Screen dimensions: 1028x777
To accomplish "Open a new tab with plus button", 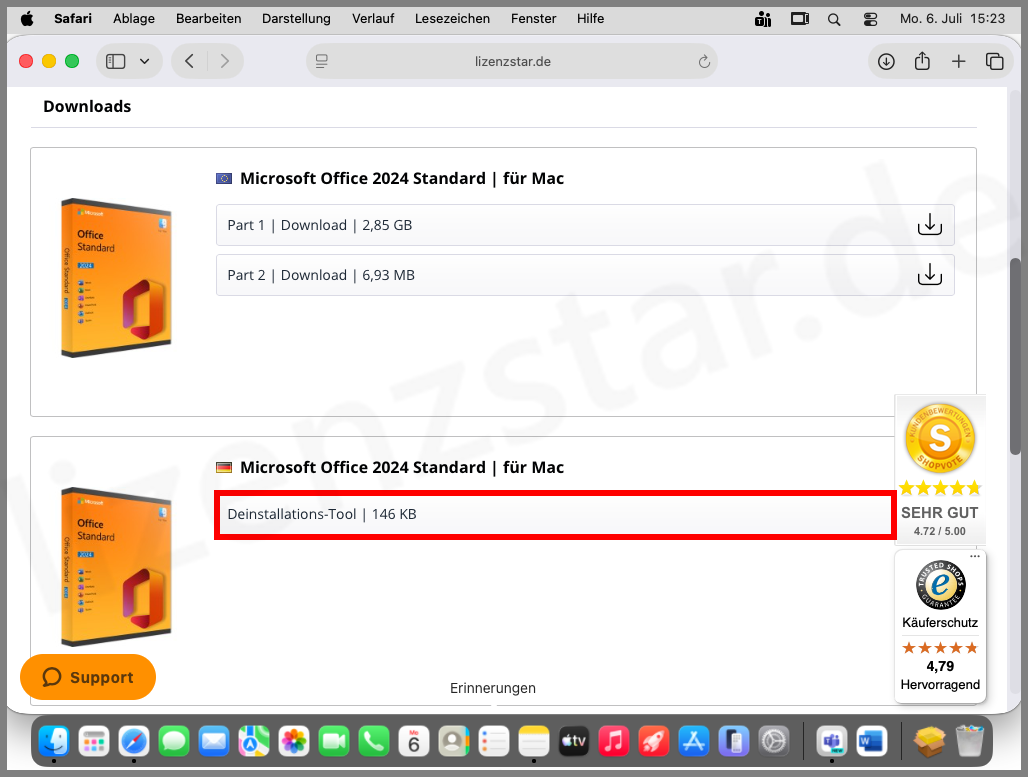I will coord(959,62).
